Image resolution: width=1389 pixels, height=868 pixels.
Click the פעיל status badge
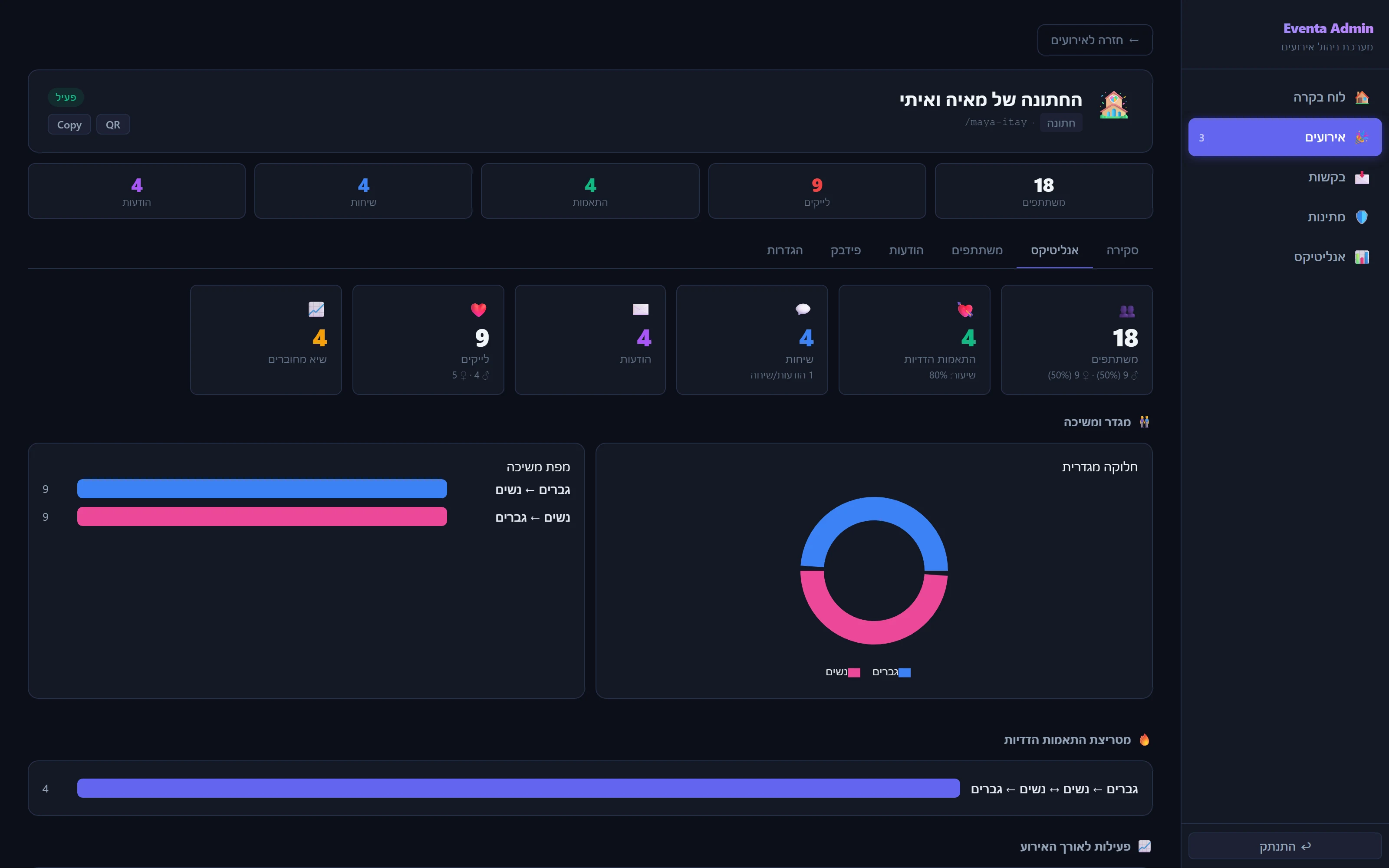pyautogui.click(x=66, y=97)
